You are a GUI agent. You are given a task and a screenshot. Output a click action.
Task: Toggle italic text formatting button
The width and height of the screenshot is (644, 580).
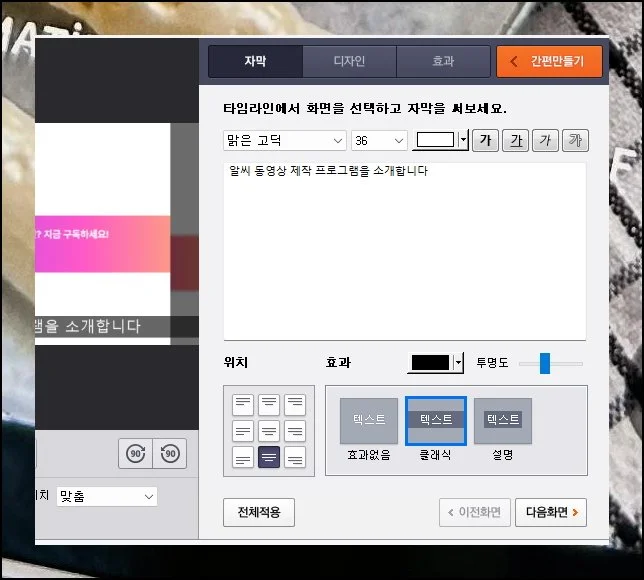(x=545, y=141)
